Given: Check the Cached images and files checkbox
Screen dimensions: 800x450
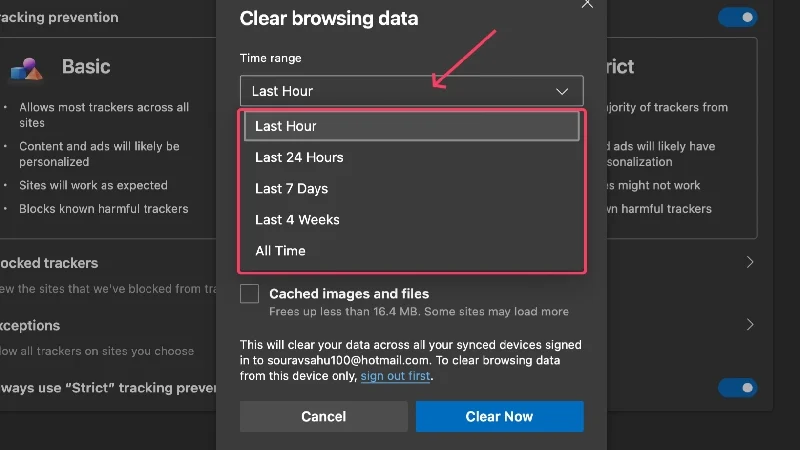Looking at the screenshot, I should click(250, 294).
